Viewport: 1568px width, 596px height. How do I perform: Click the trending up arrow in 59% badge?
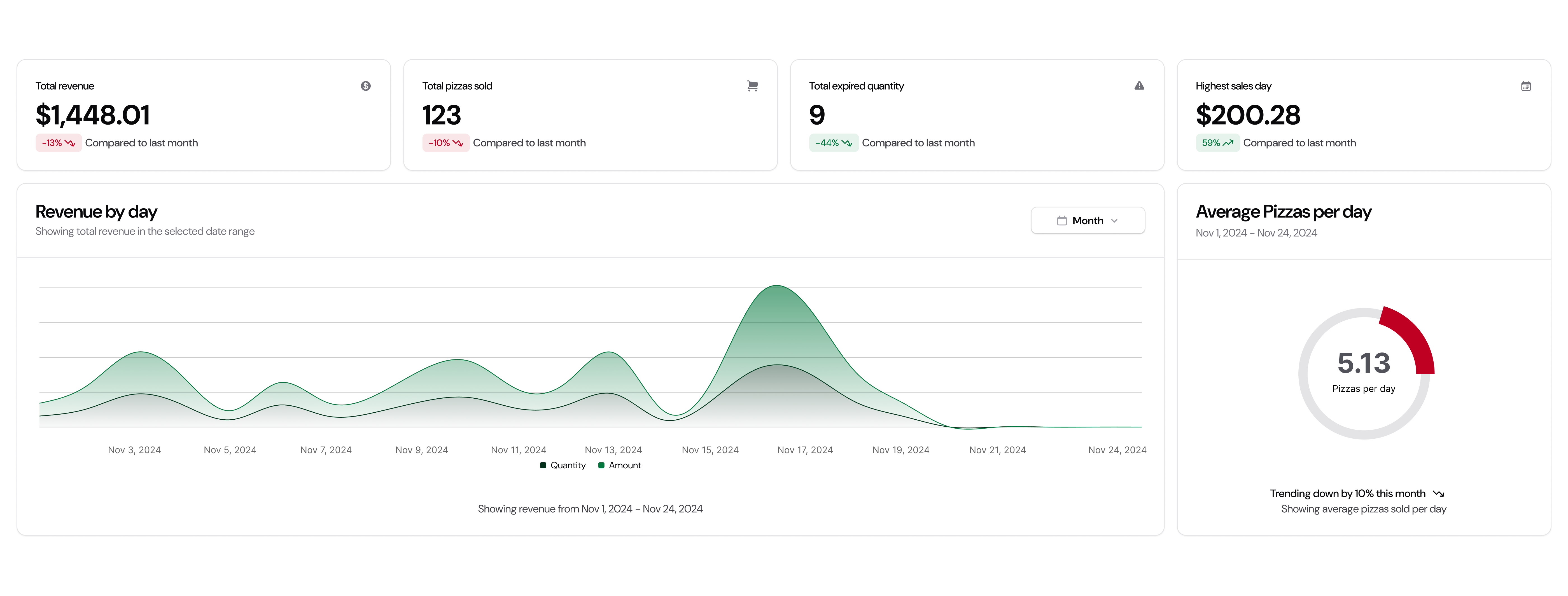(x=1228, y=143)
